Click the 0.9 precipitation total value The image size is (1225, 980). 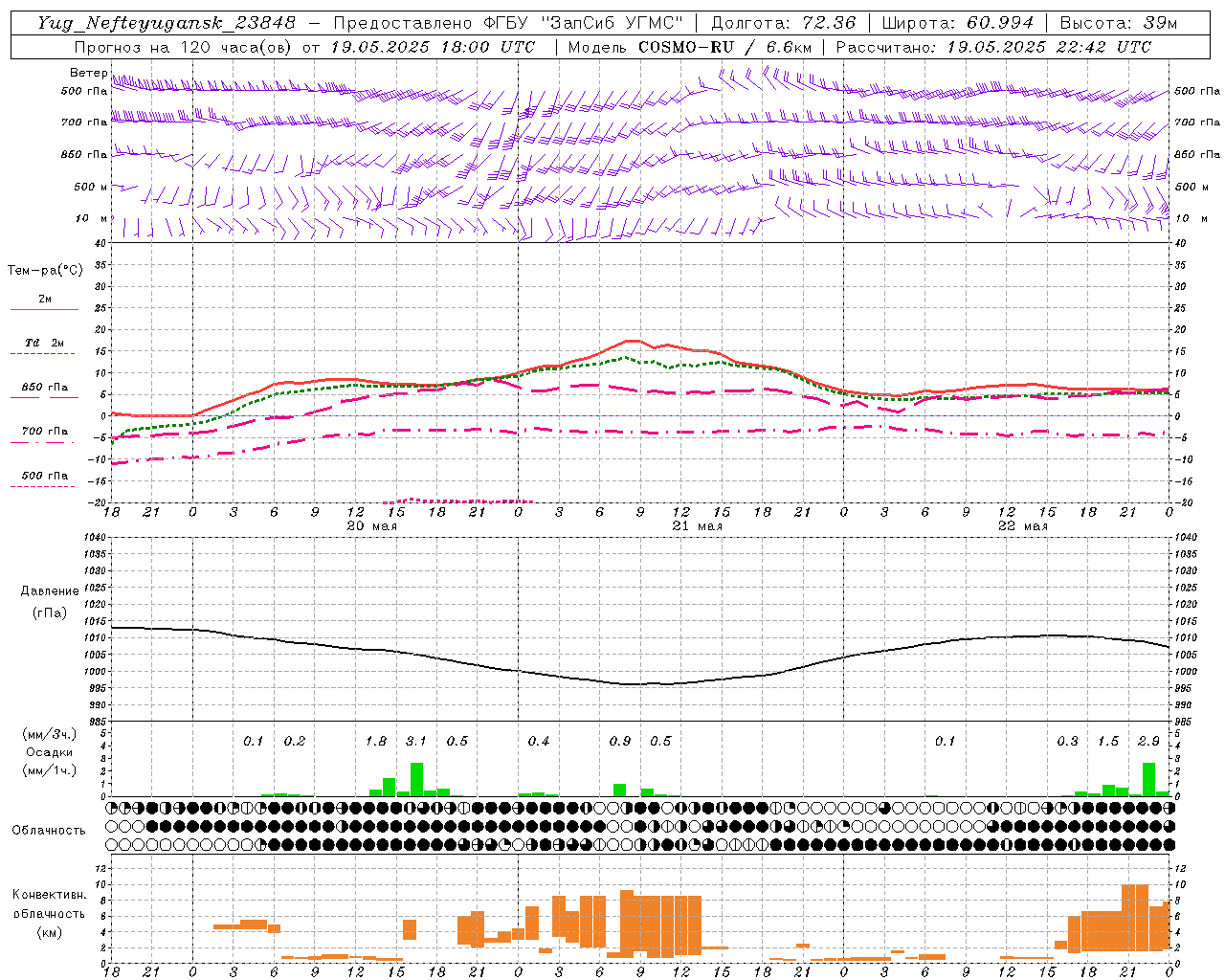(x=620, y=741)
